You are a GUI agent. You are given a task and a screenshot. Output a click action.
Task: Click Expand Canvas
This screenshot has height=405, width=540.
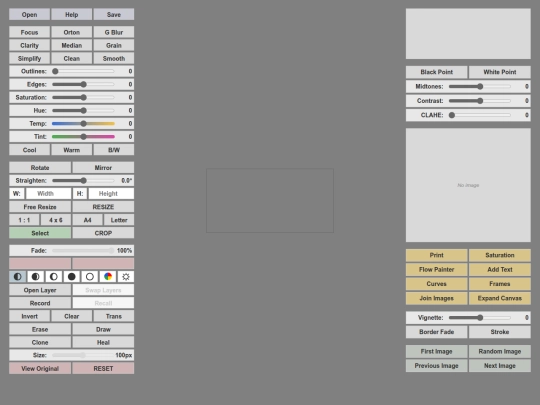500,299
